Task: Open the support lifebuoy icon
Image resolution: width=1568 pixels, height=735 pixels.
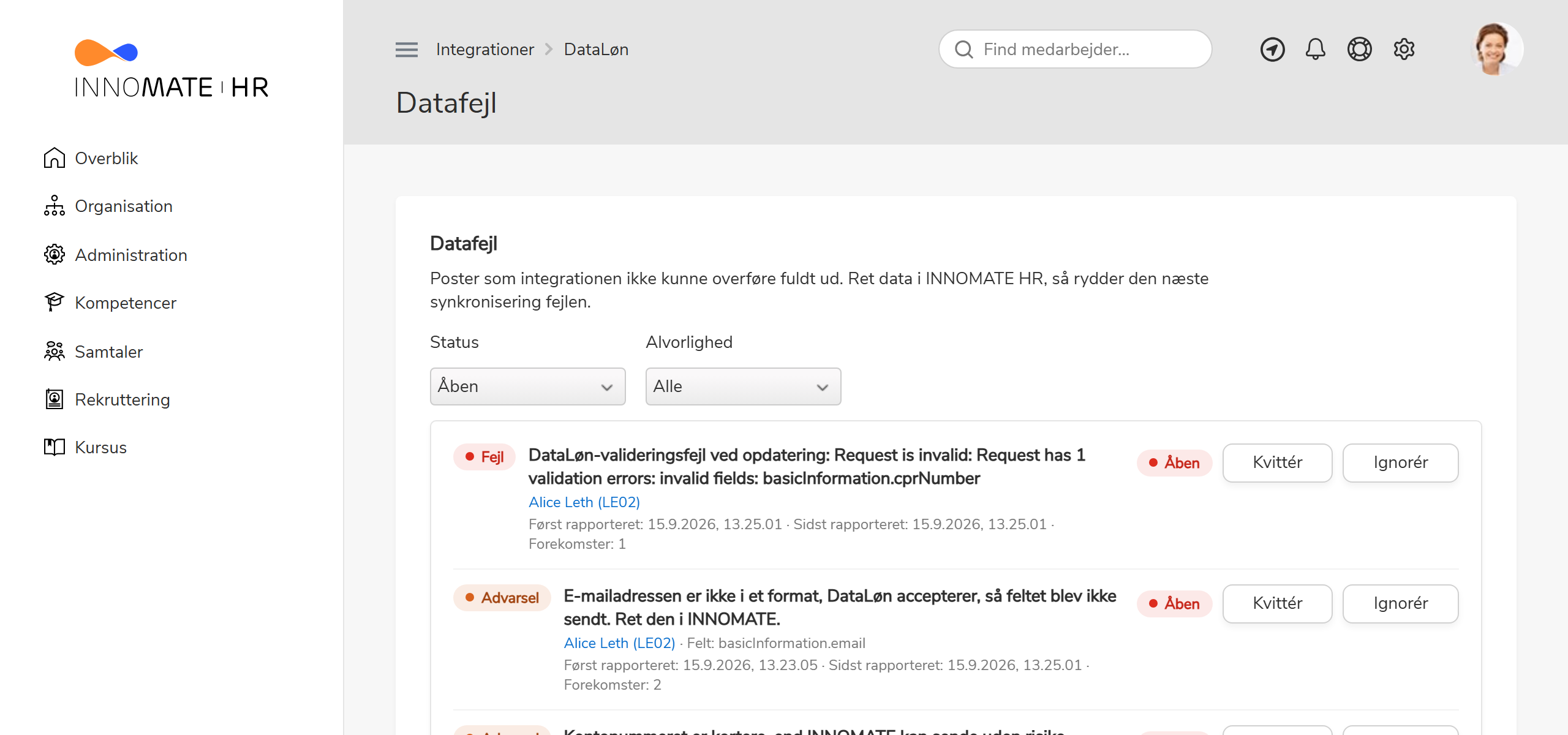Action: tap(1360, 49)
